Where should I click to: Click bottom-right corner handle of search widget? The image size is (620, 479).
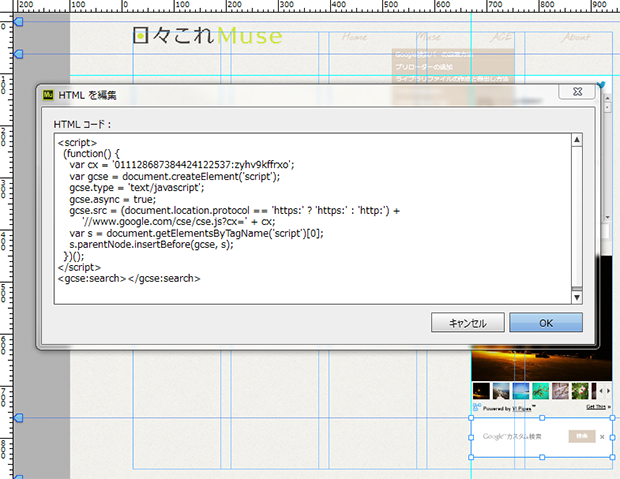point(612,457)
